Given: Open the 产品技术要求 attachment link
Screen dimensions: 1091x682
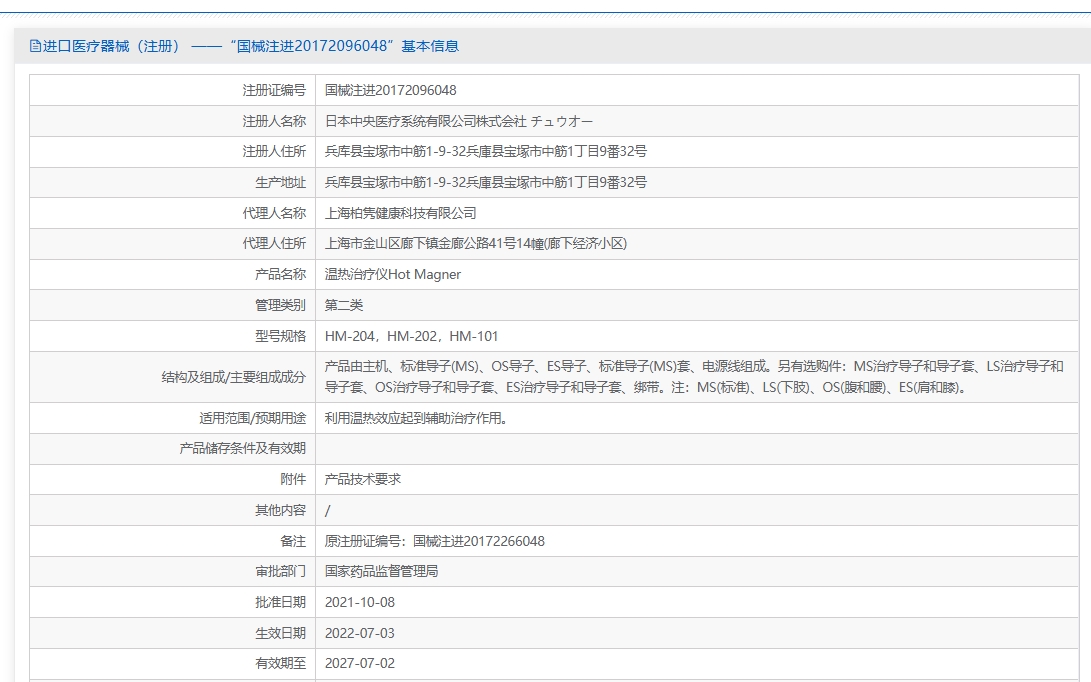Looking at the screenshot, I should (363, 479).
